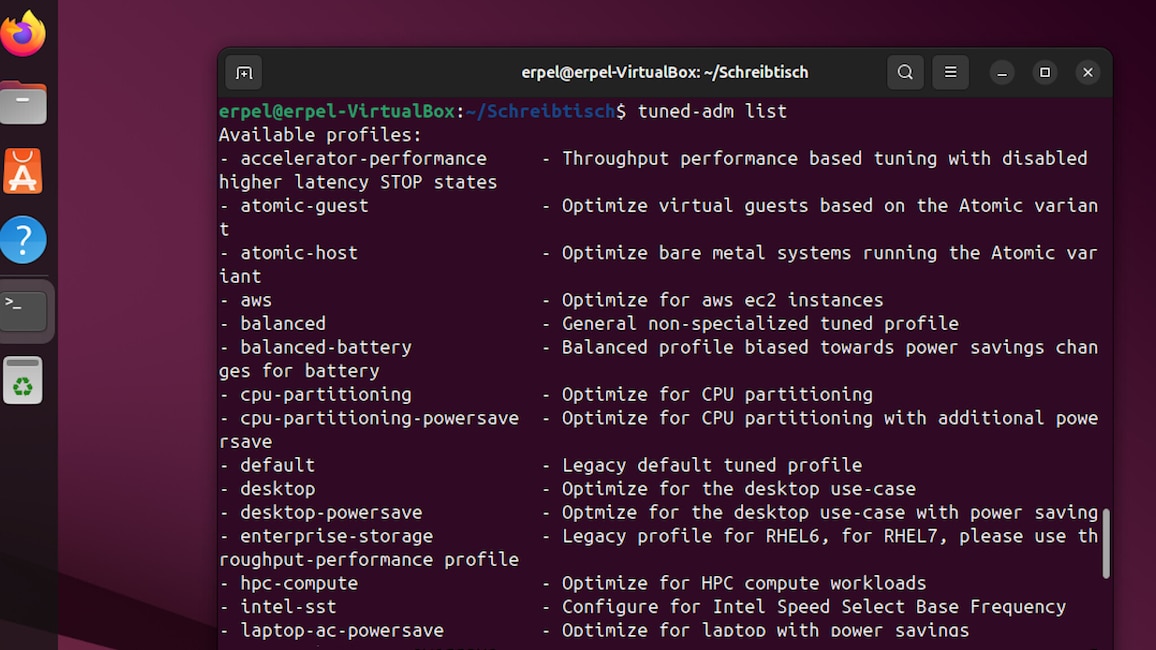Click the 'accelerator-performance' profile name
This screenshot has height=650, width=1156.
[363, 158]
